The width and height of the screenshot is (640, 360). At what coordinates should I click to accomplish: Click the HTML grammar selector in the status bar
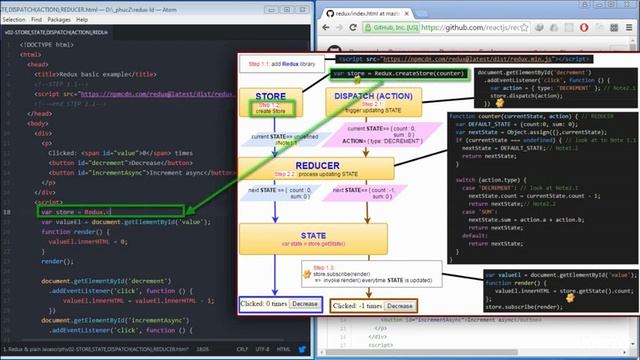(x=283, y=349)
